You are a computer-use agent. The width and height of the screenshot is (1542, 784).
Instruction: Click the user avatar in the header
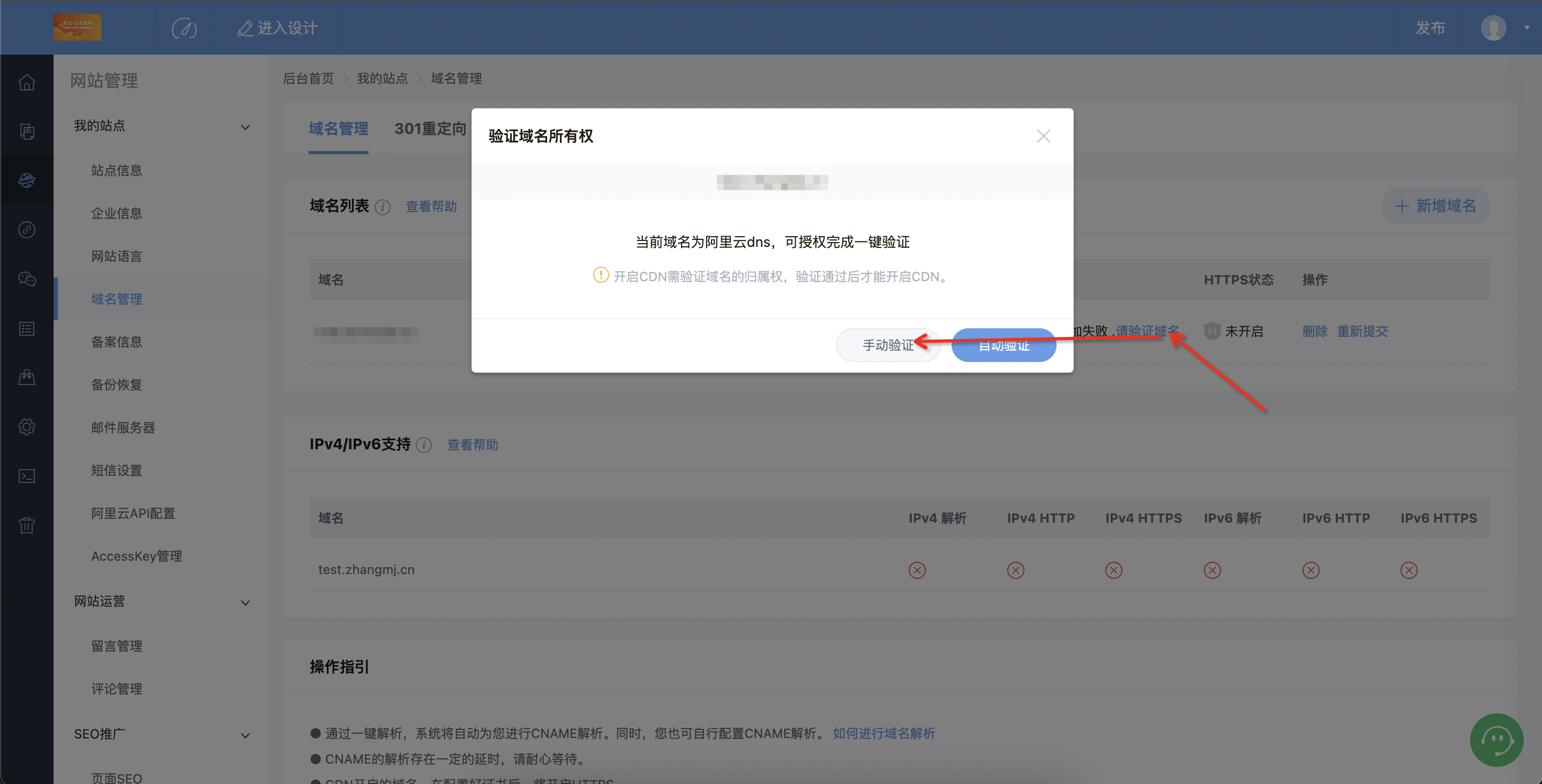point(1494,28)
